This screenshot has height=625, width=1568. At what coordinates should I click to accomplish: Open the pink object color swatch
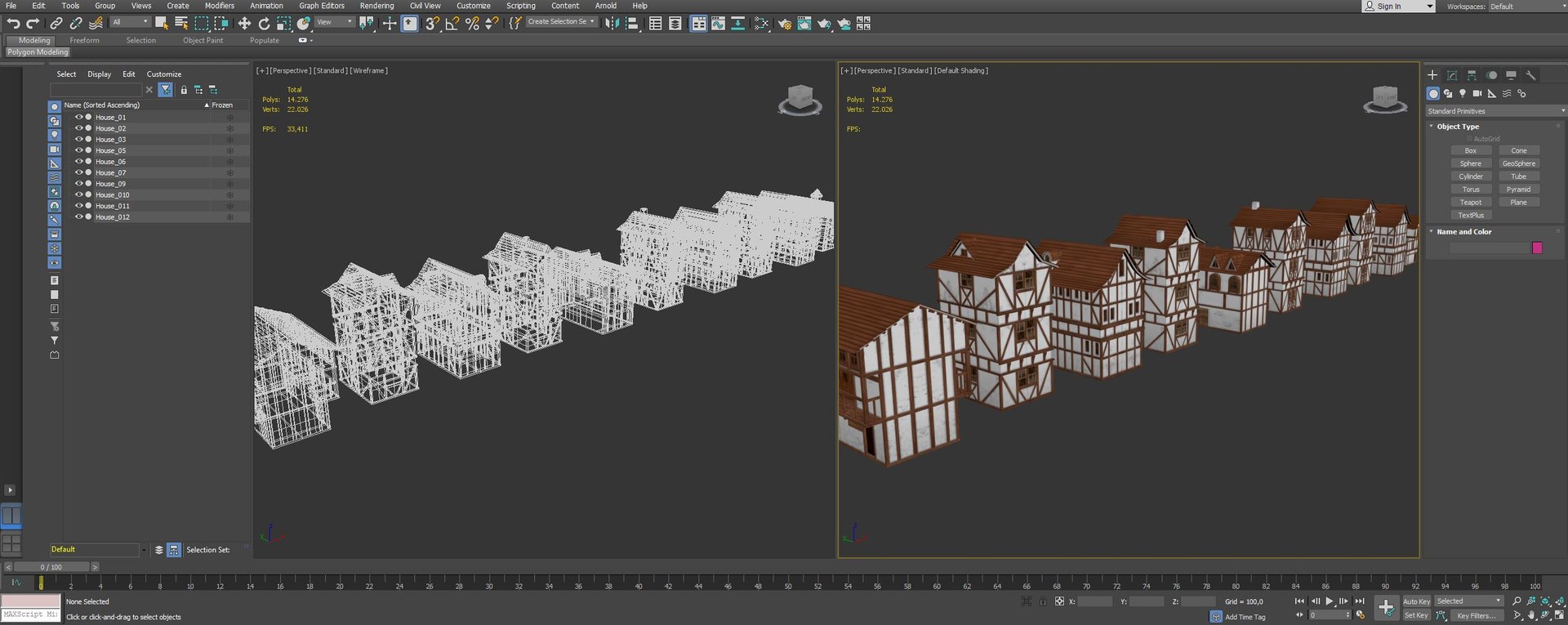[1537, 248]
